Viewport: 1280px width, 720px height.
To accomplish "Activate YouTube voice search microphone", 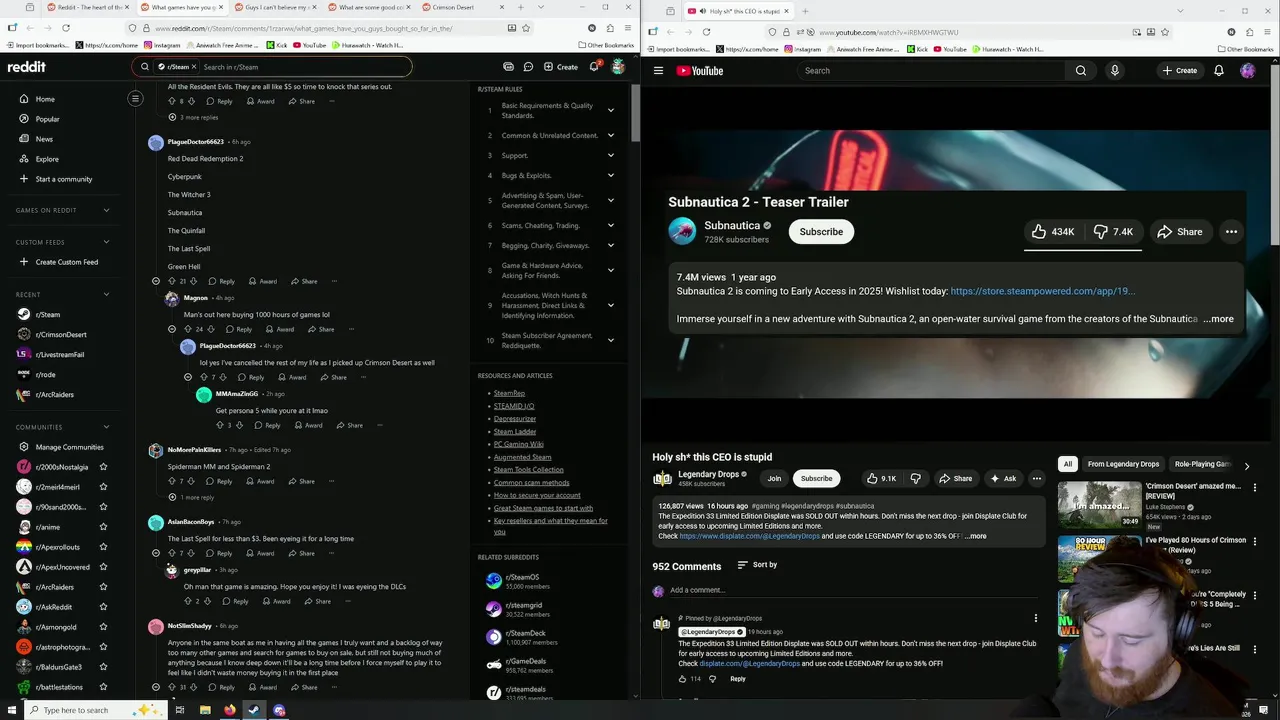I will pyautogui.click(x=1115, y=71).
